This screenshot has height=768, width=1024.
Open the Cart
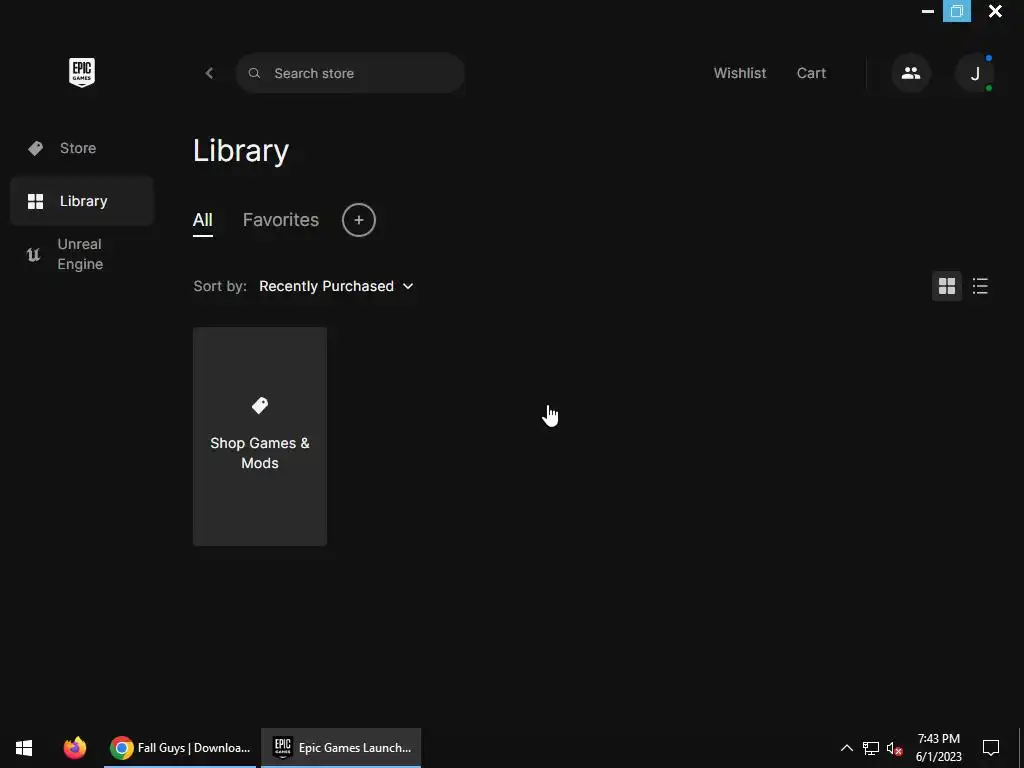coord(811,73)
